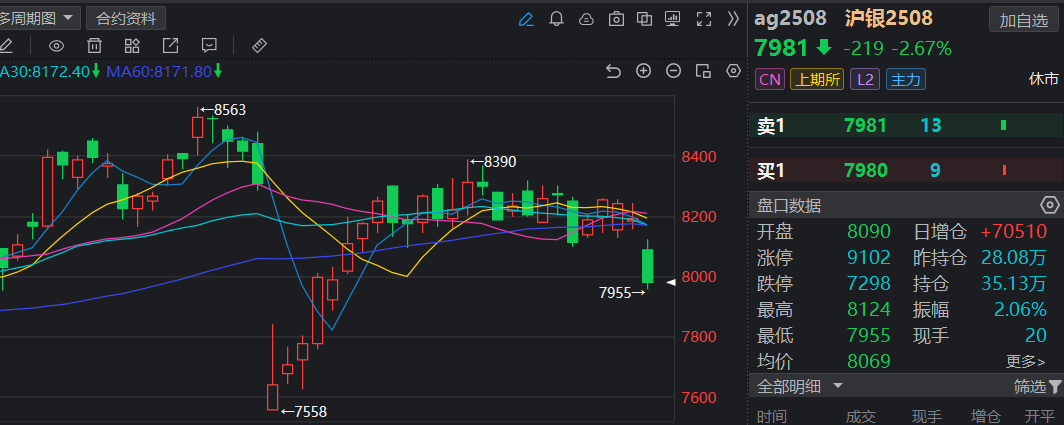This screenshot has width=1064, height=425.
Task: Expand the double-chevron panel arrow
Action: pos(733,19)
